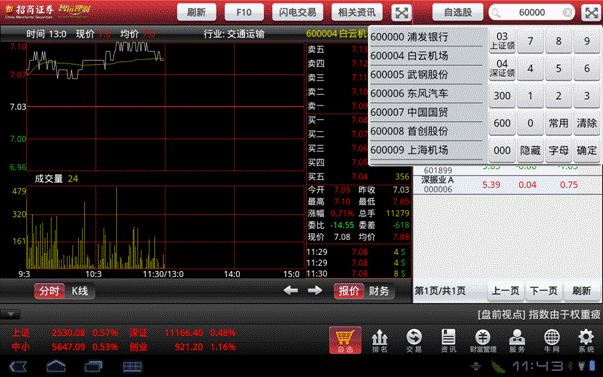Switch to 分时 time-share view
This screenshot has width=603, height=377.
(x=50, y=291)
